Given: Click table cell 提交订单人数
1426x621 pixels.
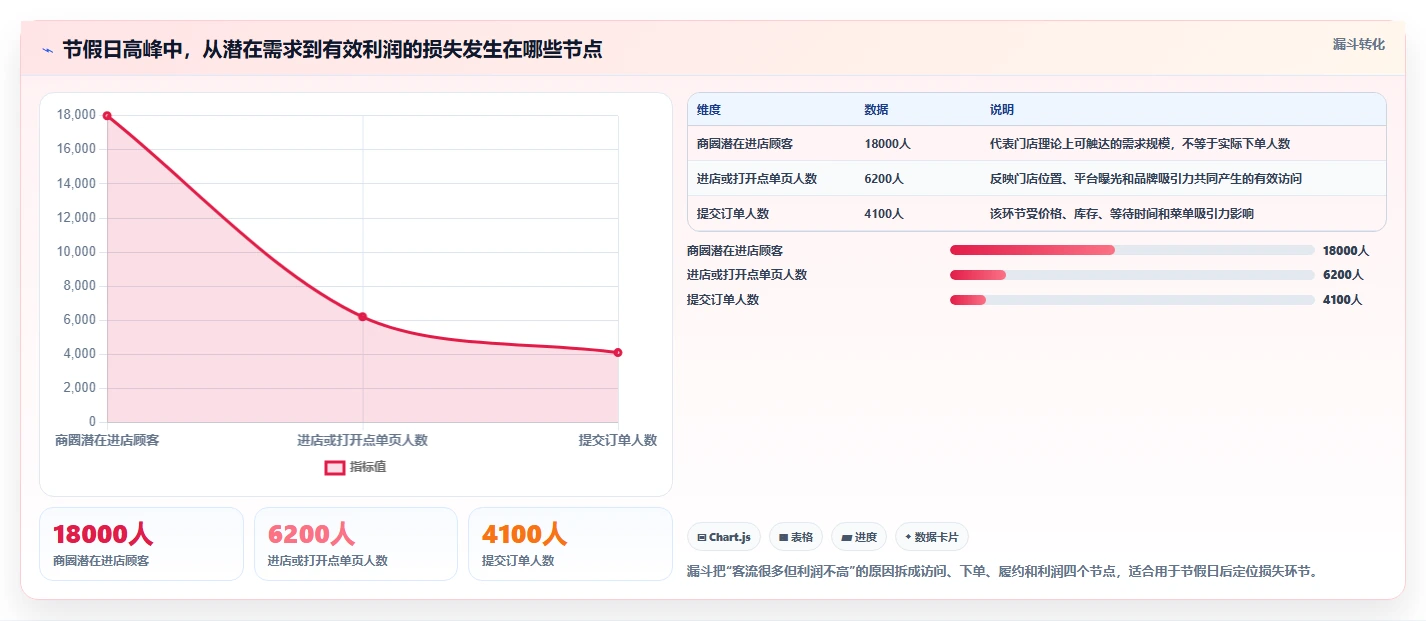Looking at the screenshot, I should click(733, 214).
